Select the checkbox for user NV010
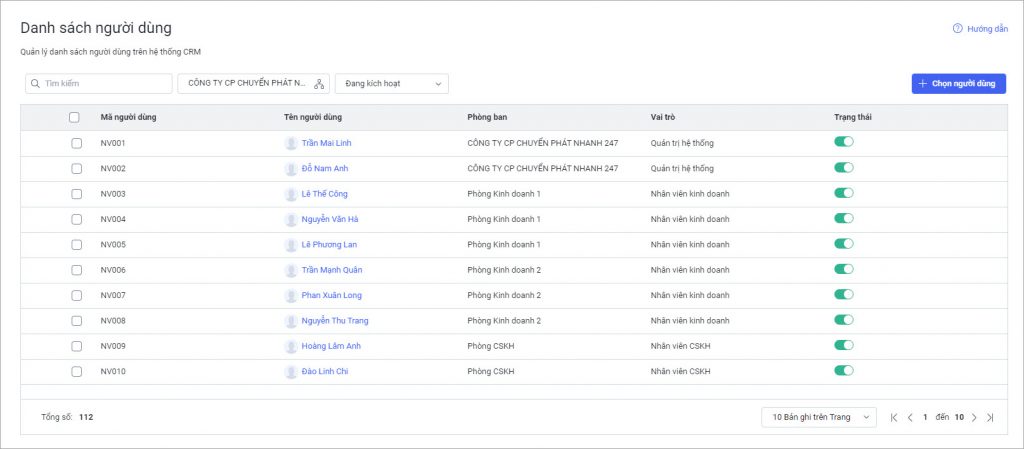Screen dimensions: 1024x449 (x=76, y=371)
